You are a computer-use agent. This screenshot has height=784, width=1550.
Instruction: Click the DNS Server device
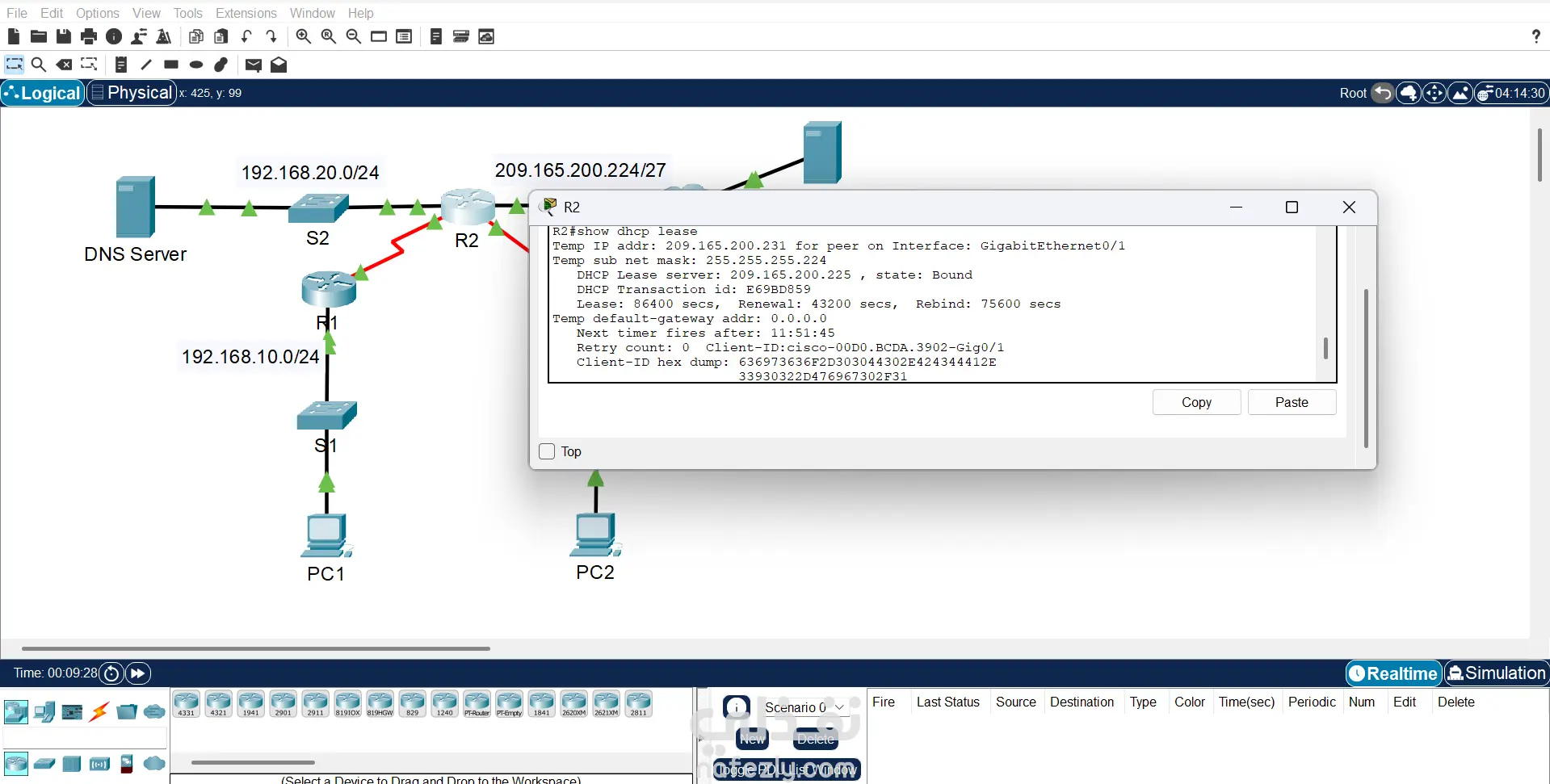click(135, 207)
